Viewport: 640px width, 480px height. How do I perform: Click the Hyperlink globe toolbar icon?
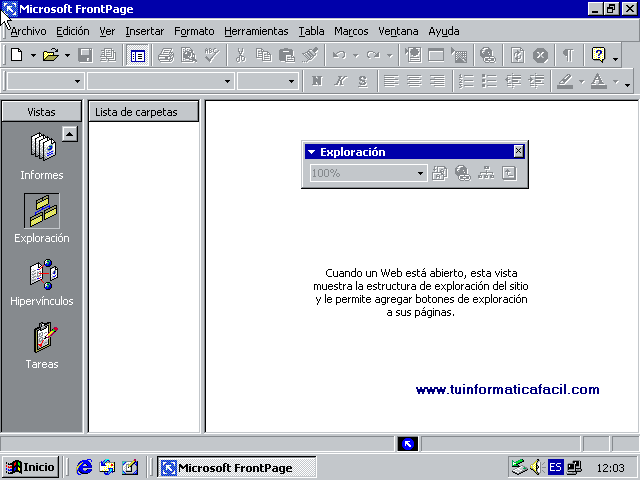(488, 55)
